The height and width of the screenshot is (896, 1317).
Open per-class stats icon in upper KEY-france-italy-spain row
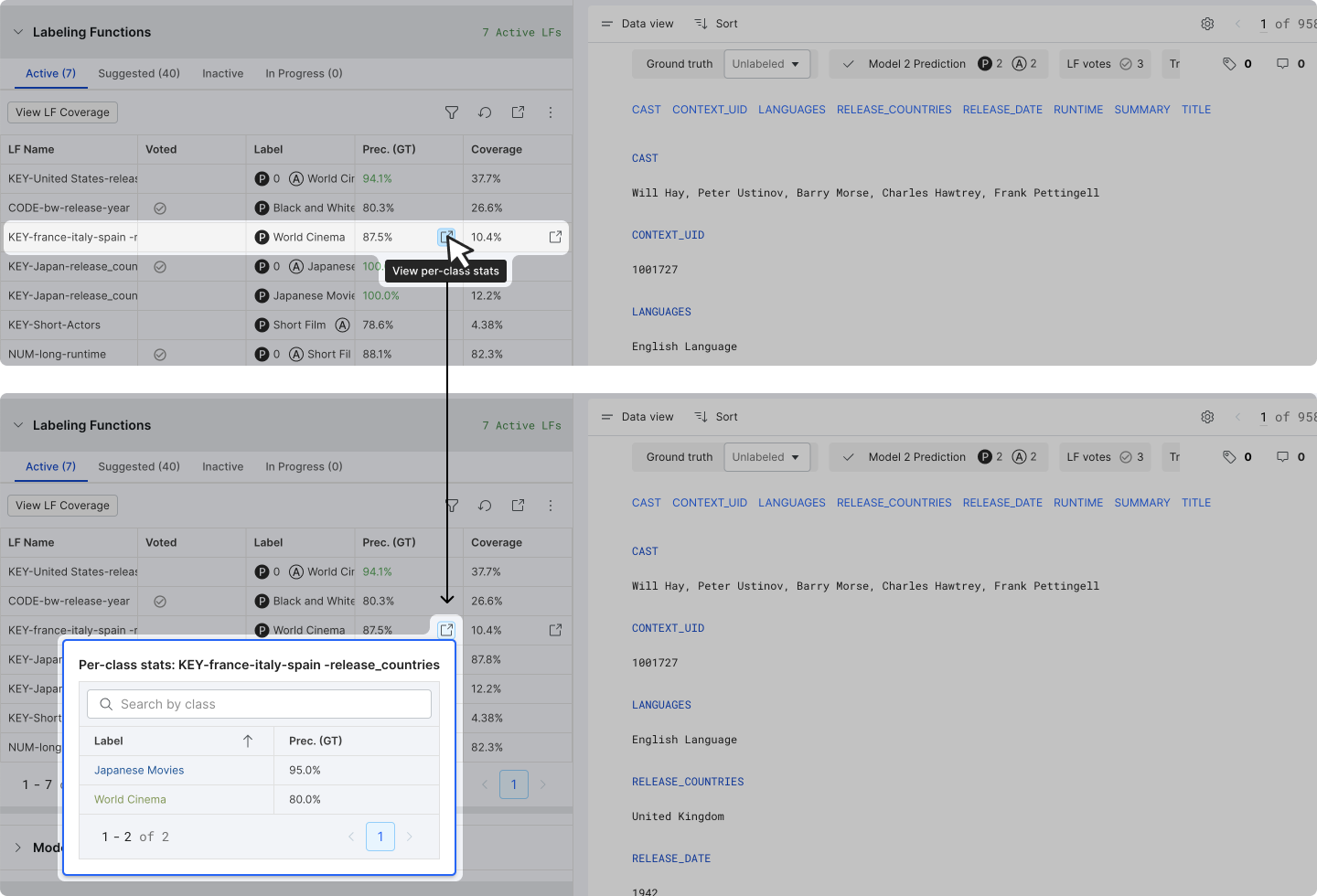[x=445, y=237]
